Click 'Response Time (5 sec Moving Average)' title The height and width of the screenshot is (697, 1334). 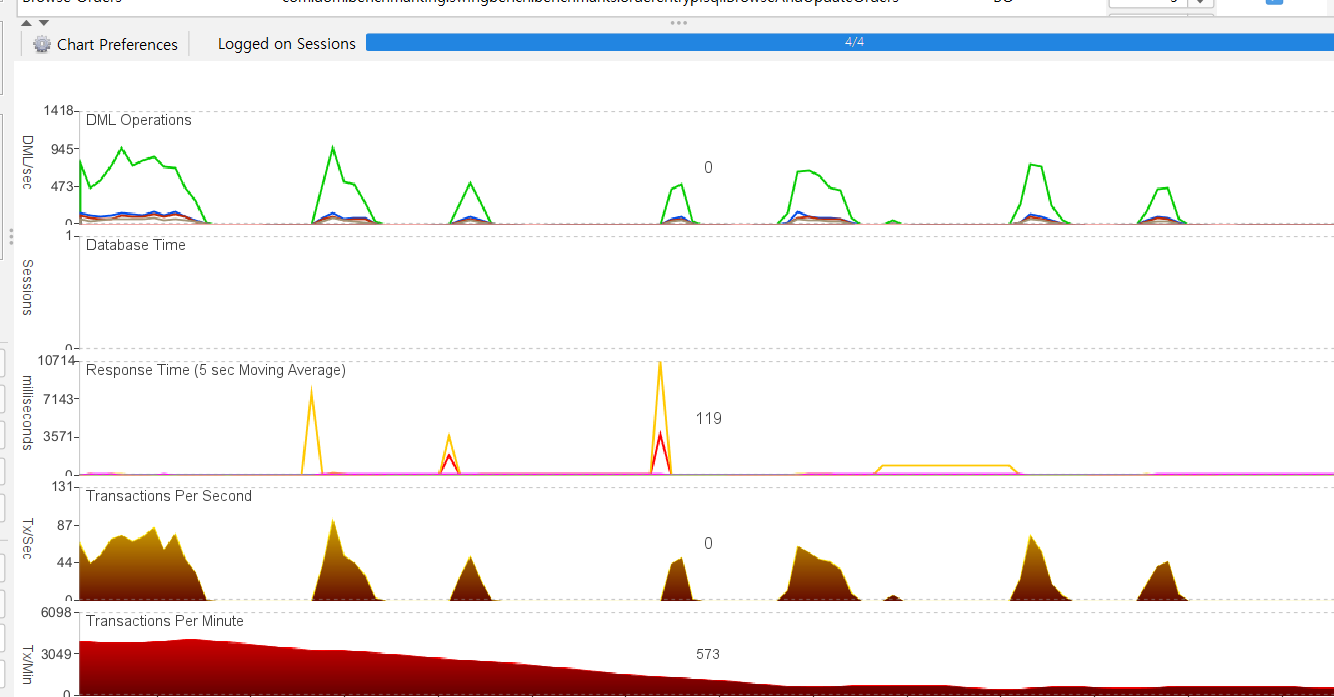tap(216, 370)
